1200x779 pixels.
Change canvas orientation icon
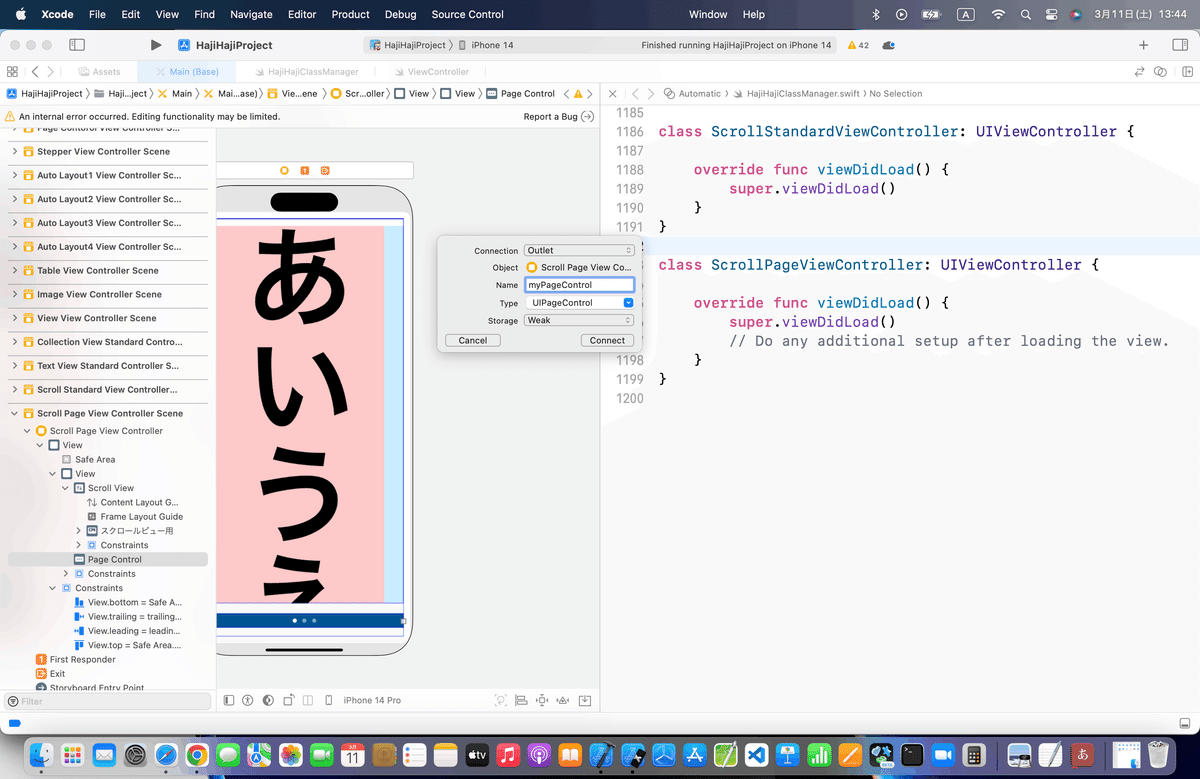[x=289, y=700]
